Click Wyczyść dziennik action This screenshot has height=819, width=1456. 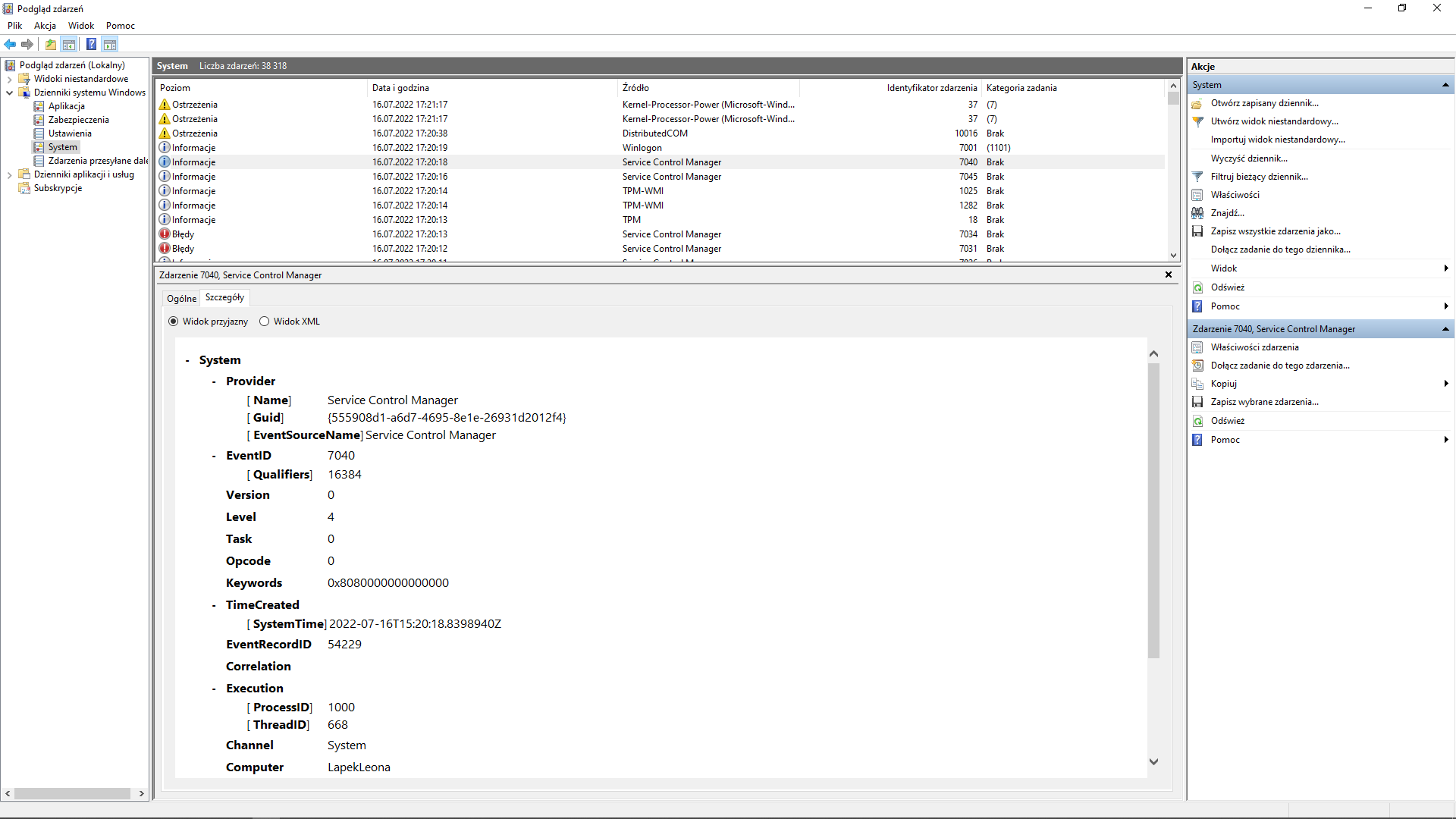1249,158
